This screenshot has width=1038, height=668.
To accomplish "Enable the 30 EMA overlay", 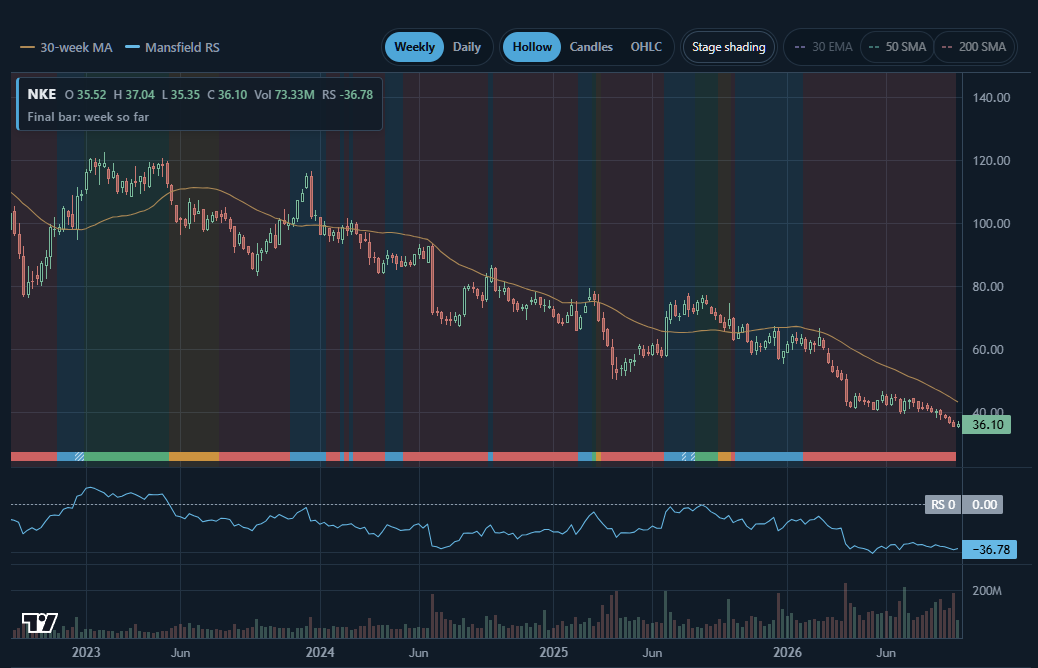I will pyautogui.click(x=824, y=47).
